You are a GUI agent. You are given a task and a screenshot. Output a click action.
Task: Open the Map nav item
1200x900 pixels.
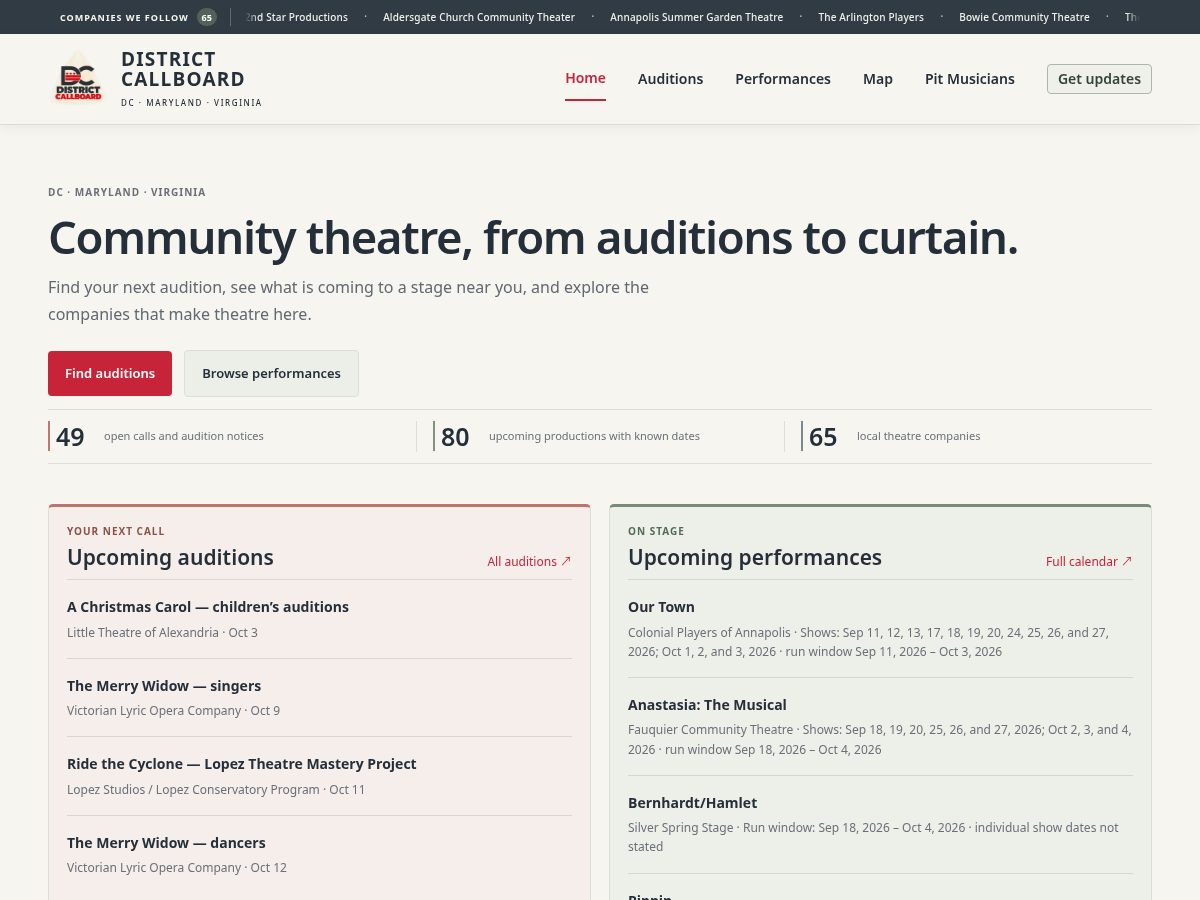click(878, 79)
